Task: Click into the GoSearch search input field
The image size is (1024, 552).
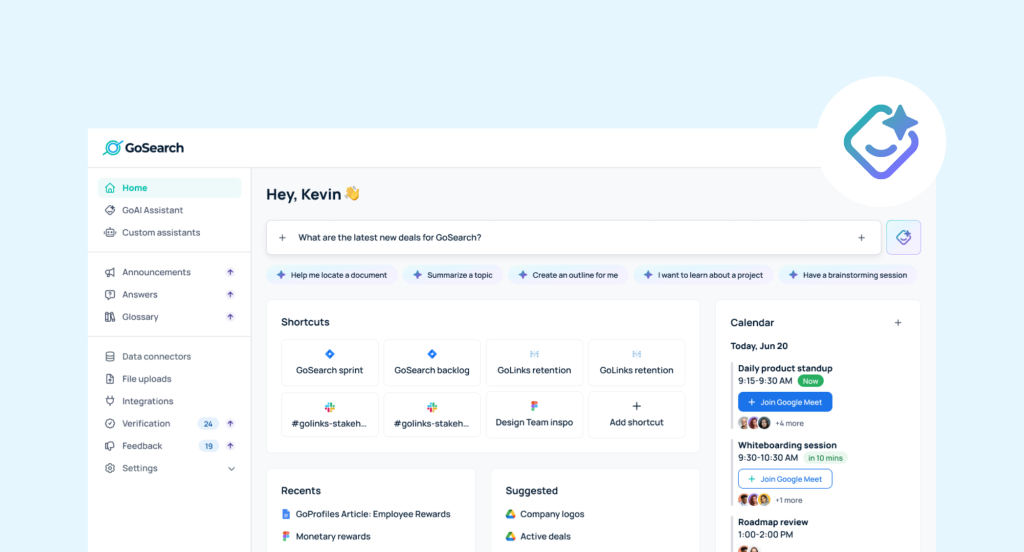Action: point(570,238)
